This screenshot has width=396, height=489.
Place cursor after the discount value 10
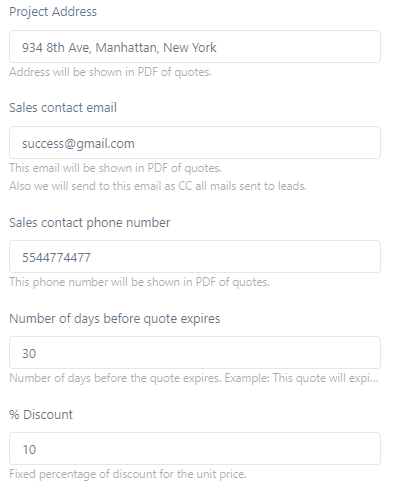tap(36, 450)
